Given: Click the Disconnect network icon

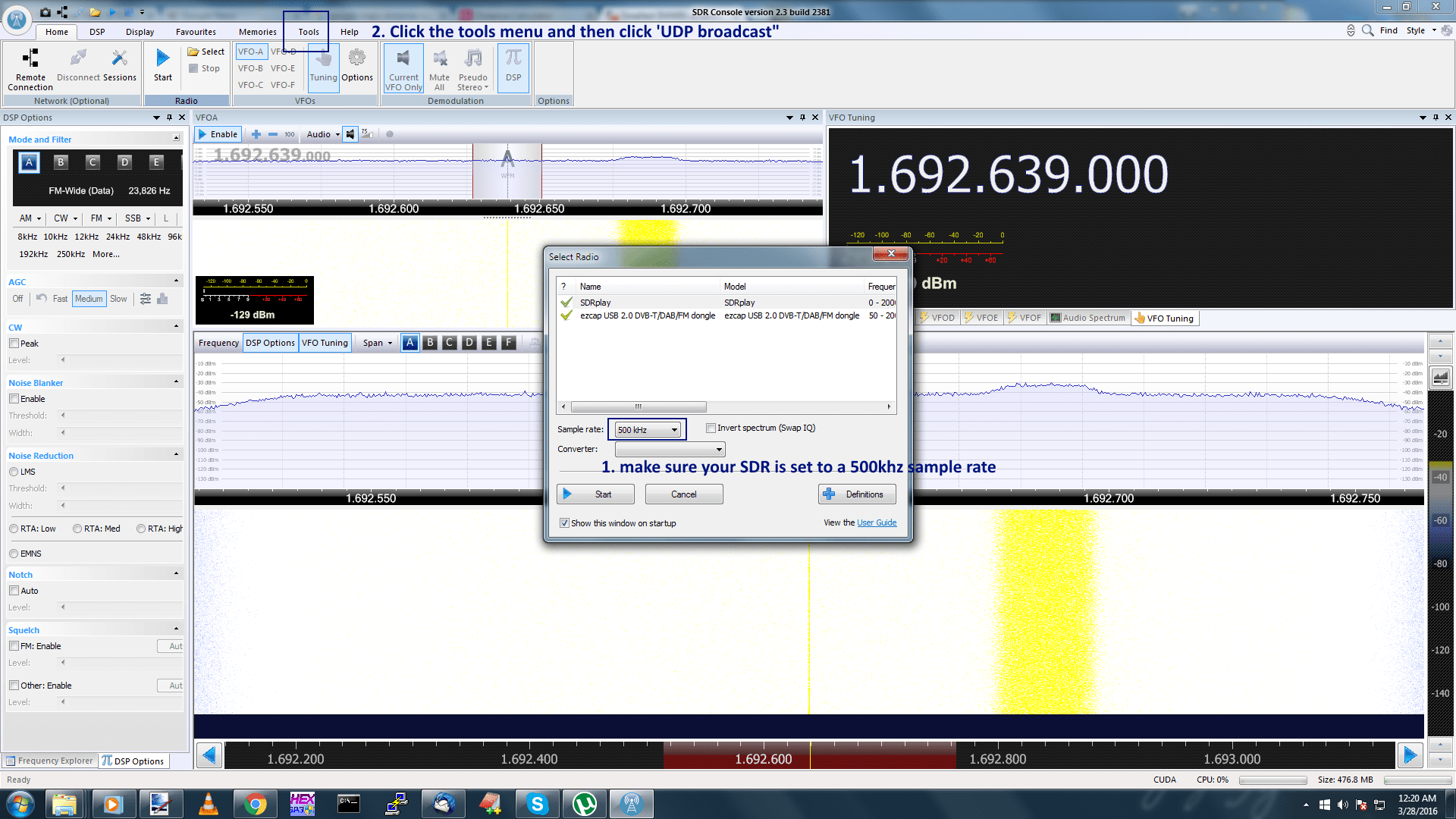Looking at the screenshot, I should [77, 58].
